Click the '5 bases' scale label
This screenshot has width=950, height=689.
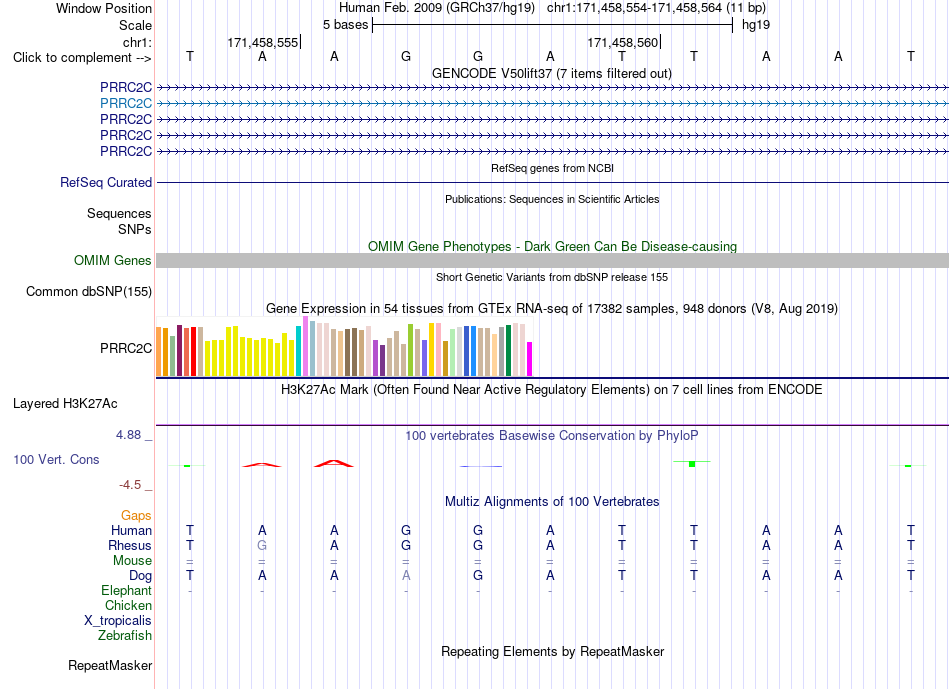click(345, 25)
